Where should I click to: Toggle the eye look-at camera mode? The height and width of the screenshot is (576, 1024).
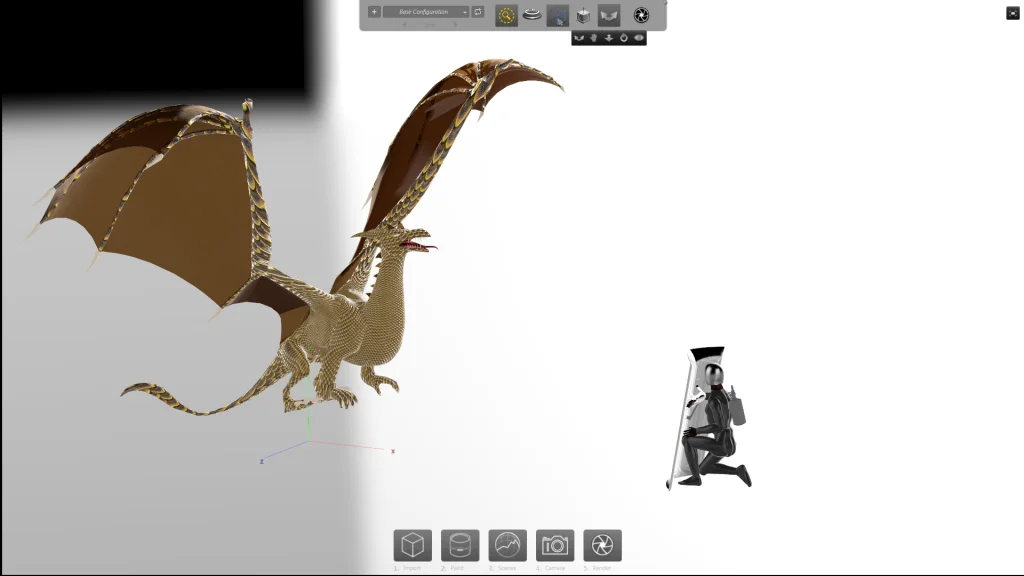[x=638, y=38]
